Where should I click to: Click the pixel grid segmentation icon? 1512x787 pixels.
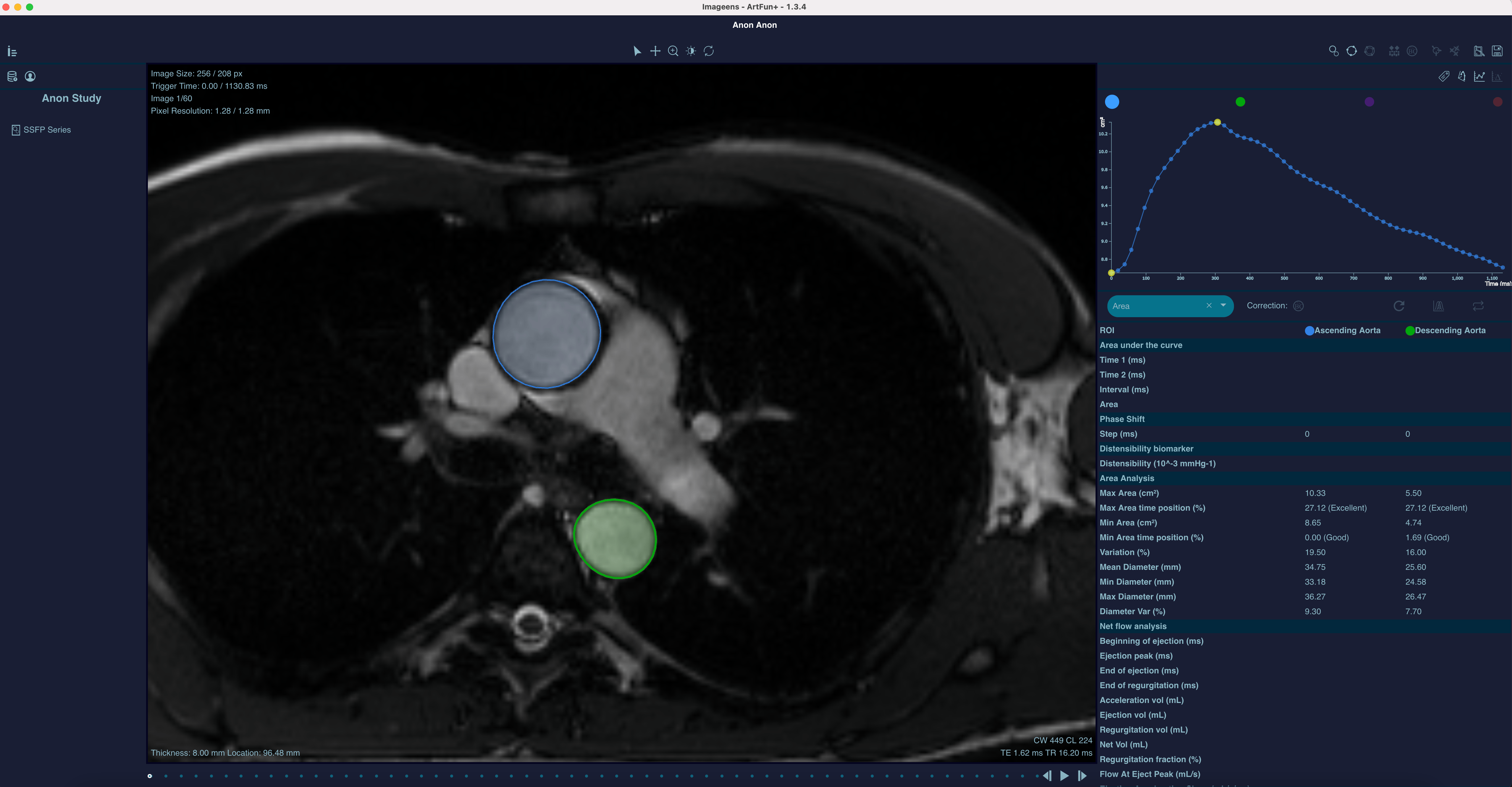coord(1394,51)
